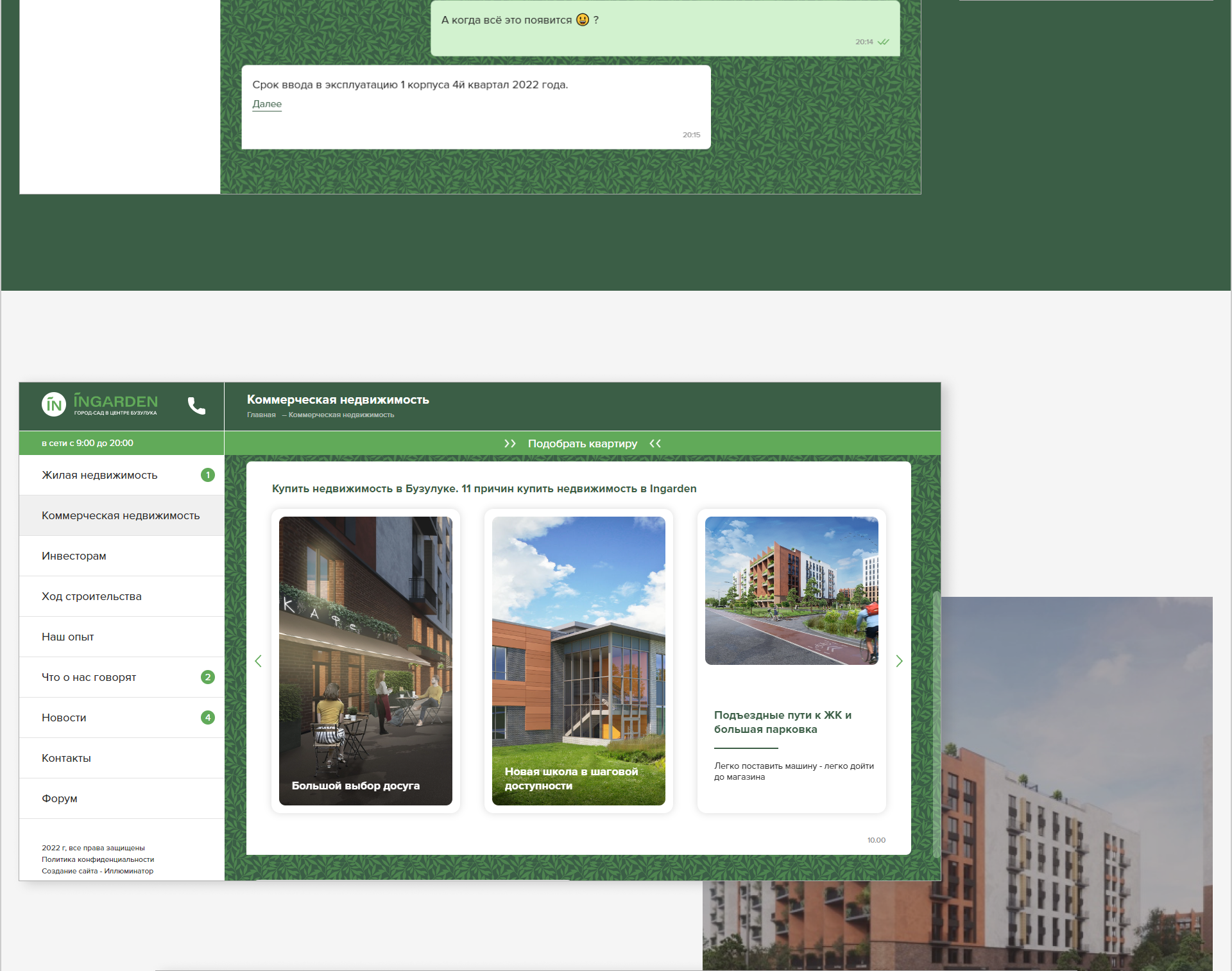This screenshot has width=1232, height=971.
Task: Click green badge 1 beside Жилая недвижимость
Action: coord(207,475)
